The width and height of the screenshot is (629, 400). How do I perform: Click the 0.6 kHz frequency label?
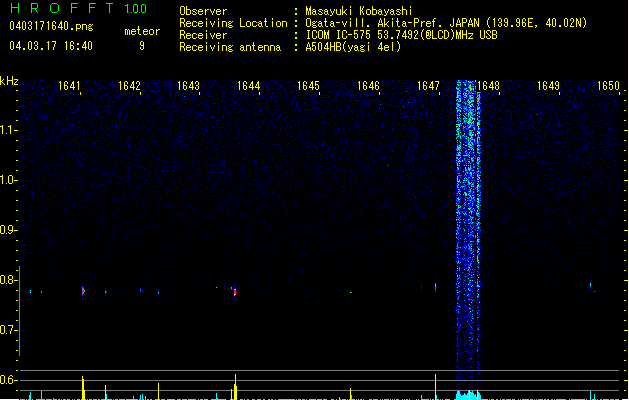[x=8, y=380]
